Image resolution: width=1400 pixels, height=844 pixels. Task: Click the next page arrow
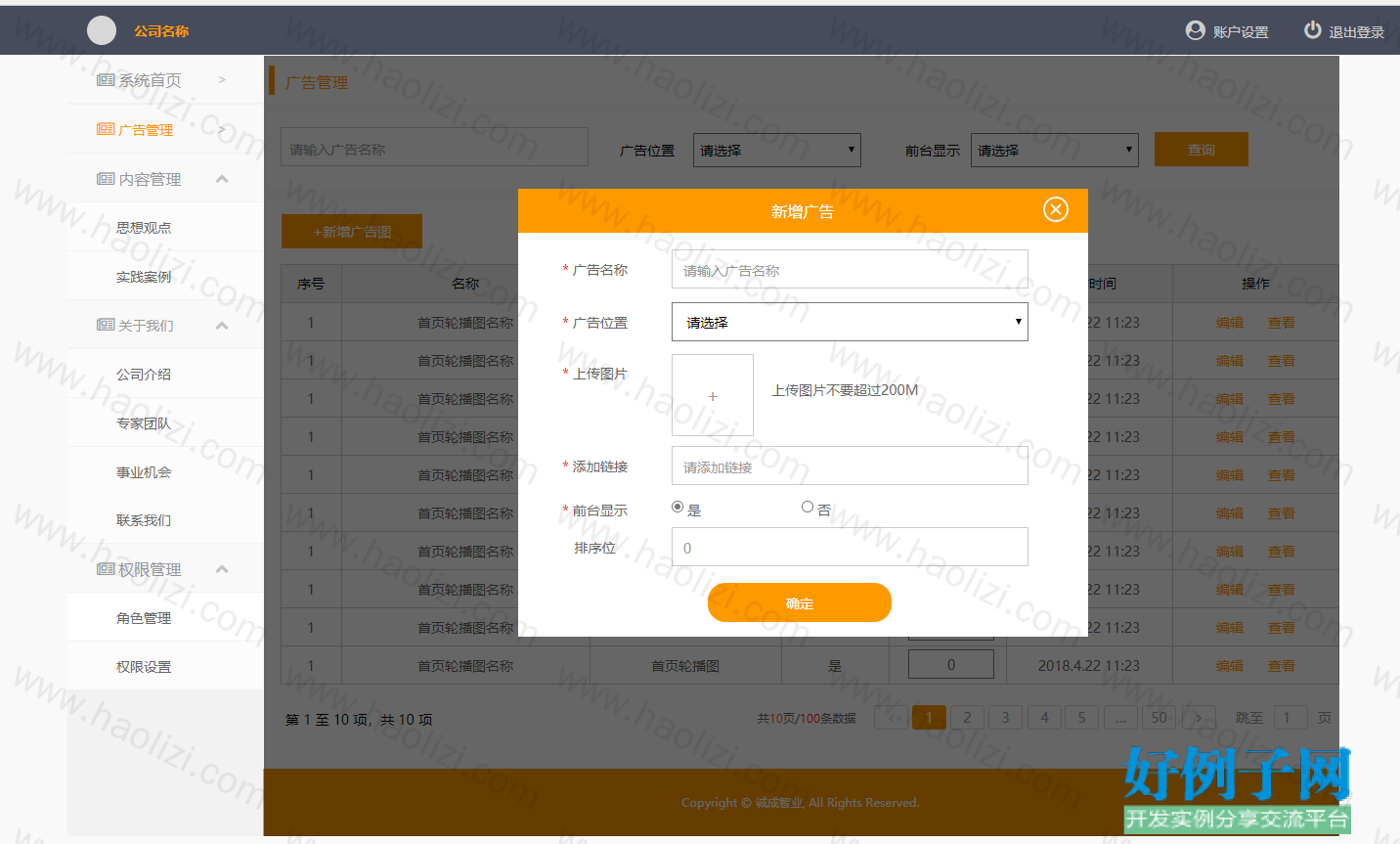(x=1199, y=718)
